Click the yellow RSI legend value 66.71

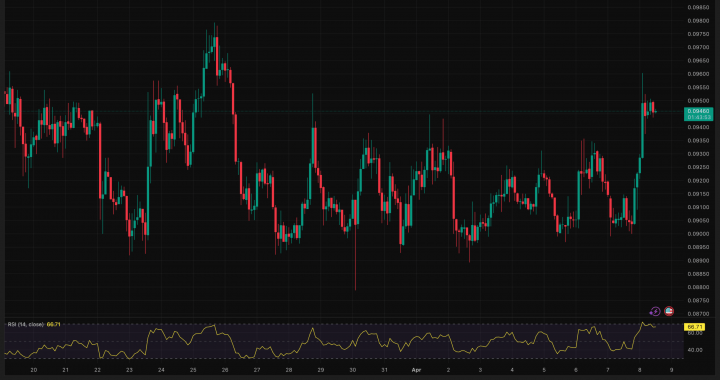coord(54,324)
